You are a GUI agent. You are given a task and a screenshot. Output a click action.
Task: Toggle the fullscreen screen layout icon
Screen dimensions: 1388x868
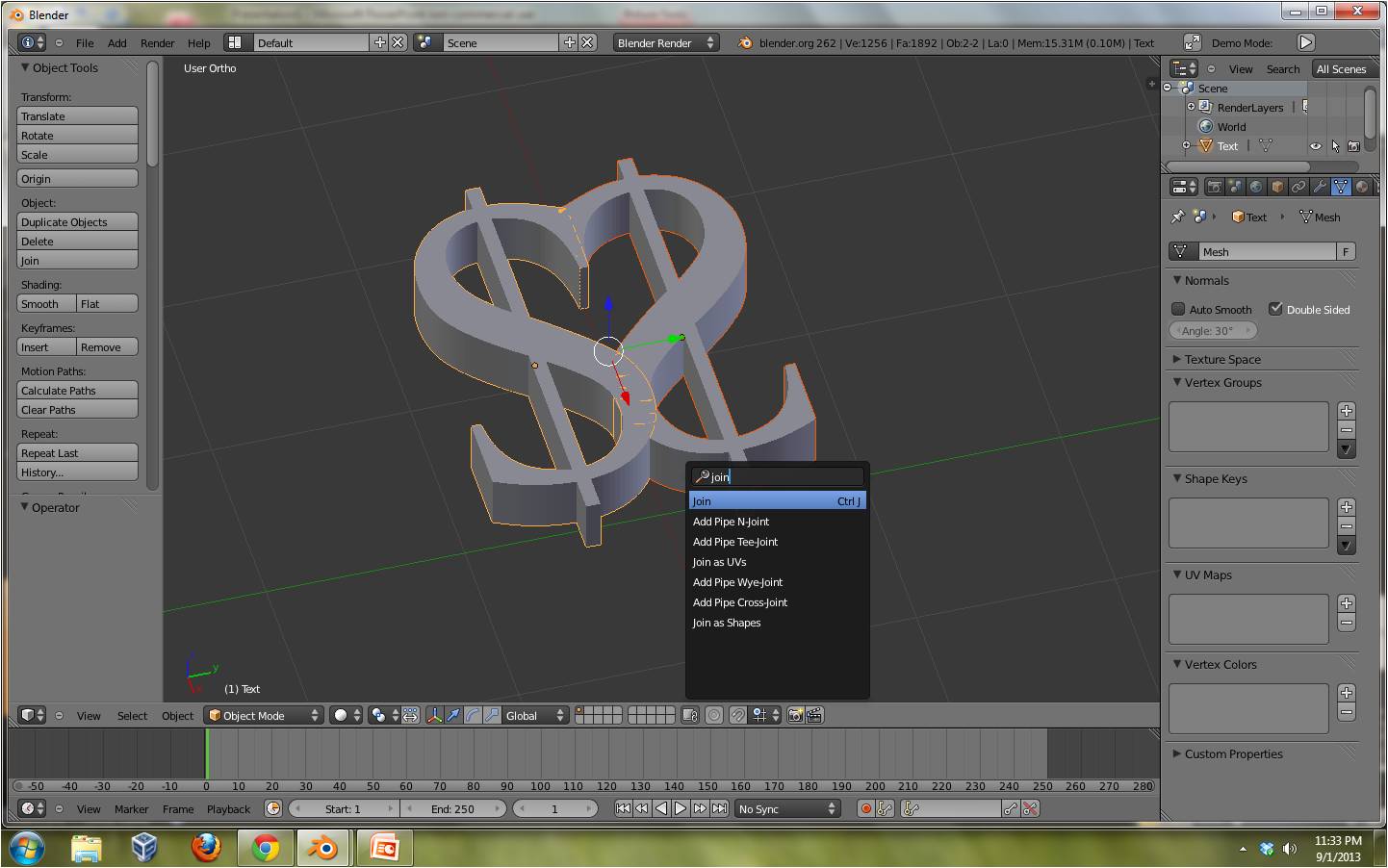click(1192, 42)
